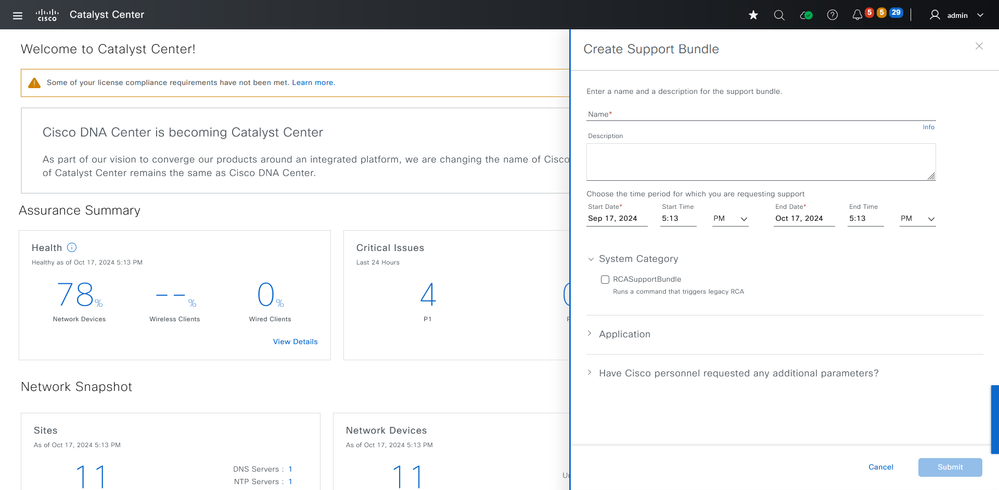Click the DNS Servers count link
This screenshot has width=999, height=490.
coord(290,469)
